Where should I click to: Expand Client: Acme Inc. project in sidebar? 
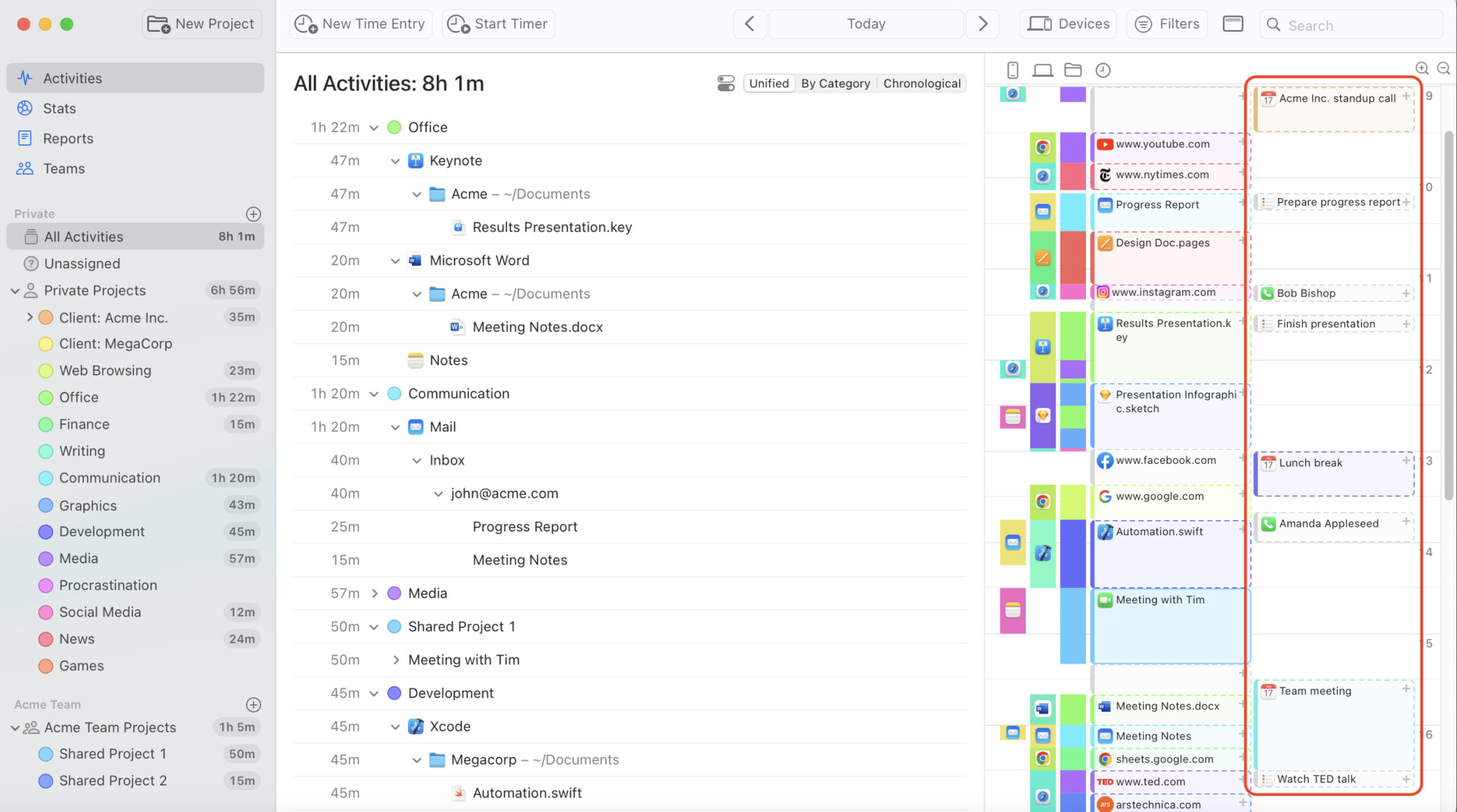30,318
